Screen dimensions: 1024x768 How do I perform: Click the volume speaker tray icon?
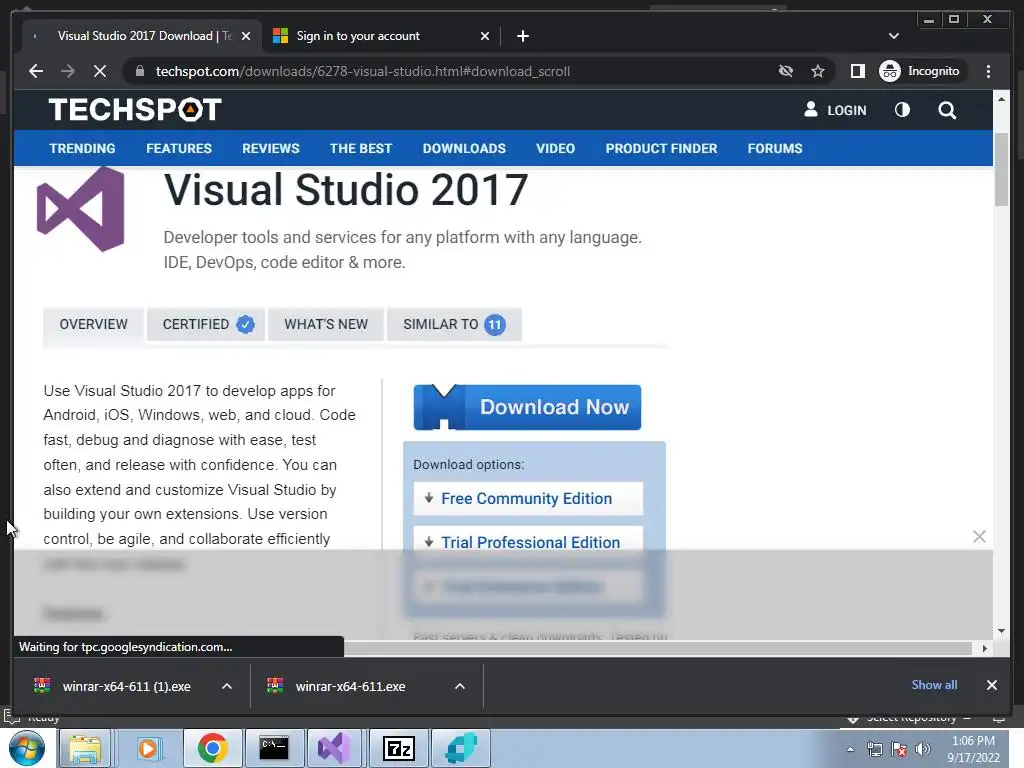coord(923,749)
